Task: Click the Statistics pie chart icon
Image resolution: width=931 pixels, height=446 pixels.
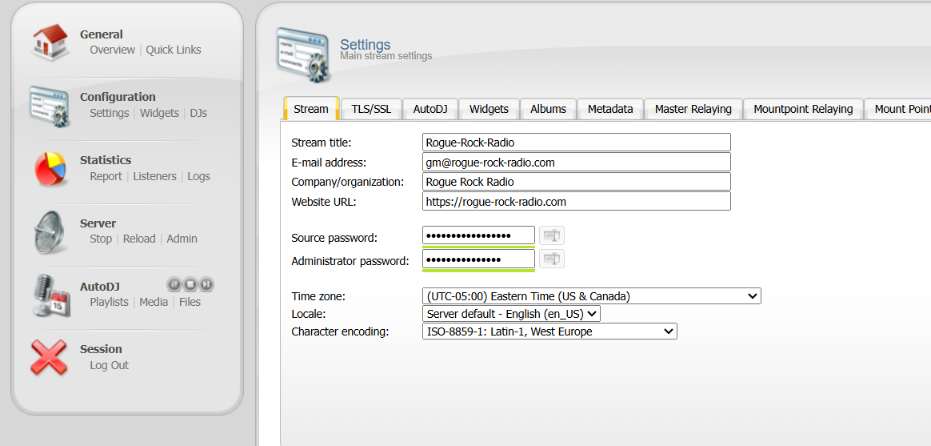Action: point(50,169)
